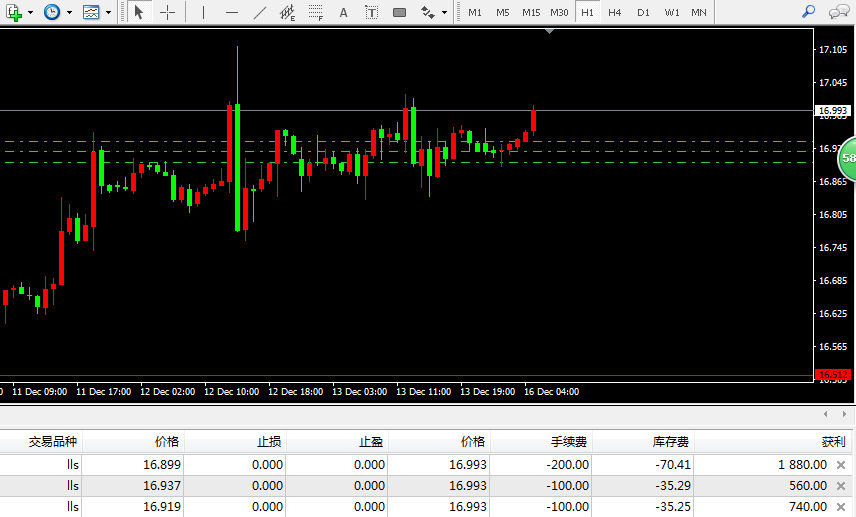856x517 pixels.
Task: Click the add indicator icon with green plus
Action: [x=13, y=12]
